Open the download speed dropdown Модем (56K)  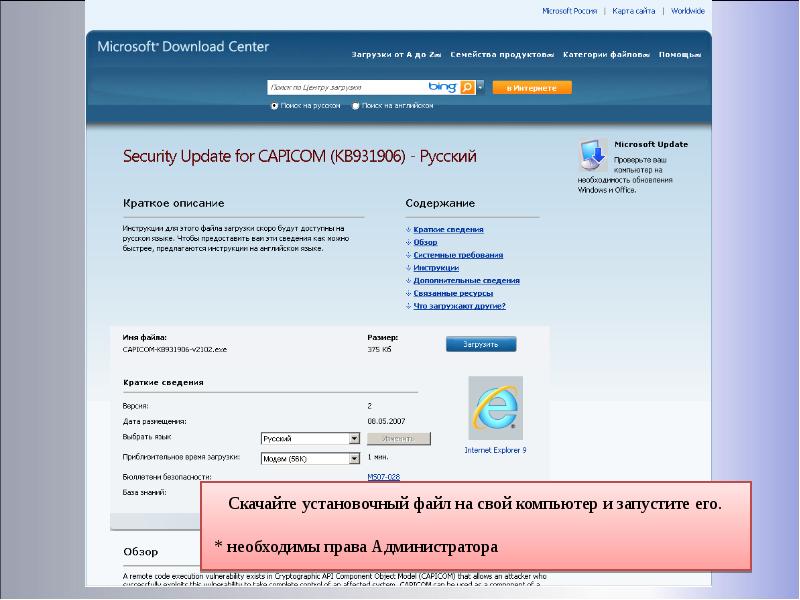tap(354, 459)
